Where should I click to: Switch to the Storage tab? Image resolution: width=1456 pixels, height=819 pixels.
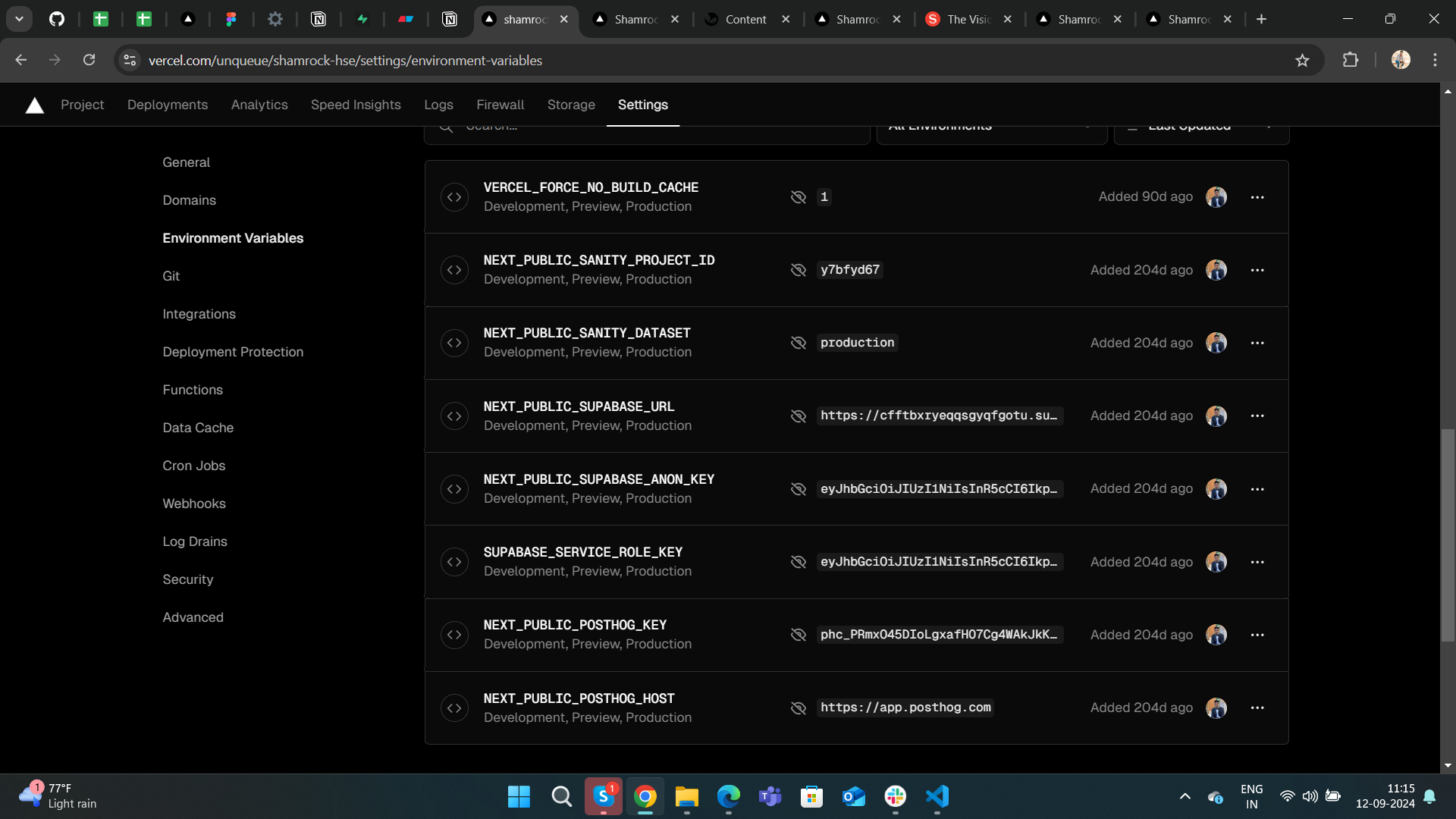pos(571,105)
